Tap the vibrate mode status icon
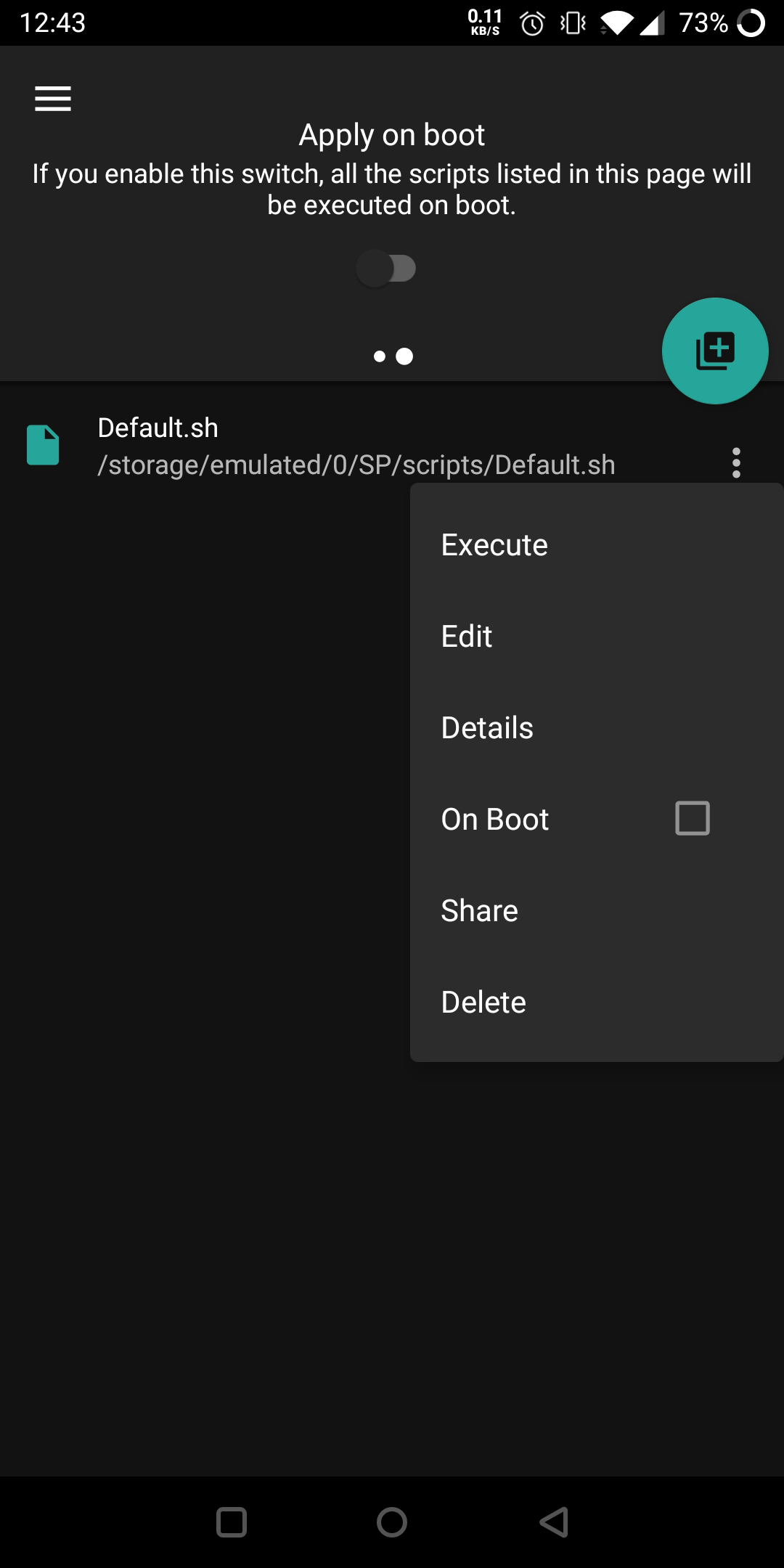Screen dimensions: 784x1568 click(573, 24)
